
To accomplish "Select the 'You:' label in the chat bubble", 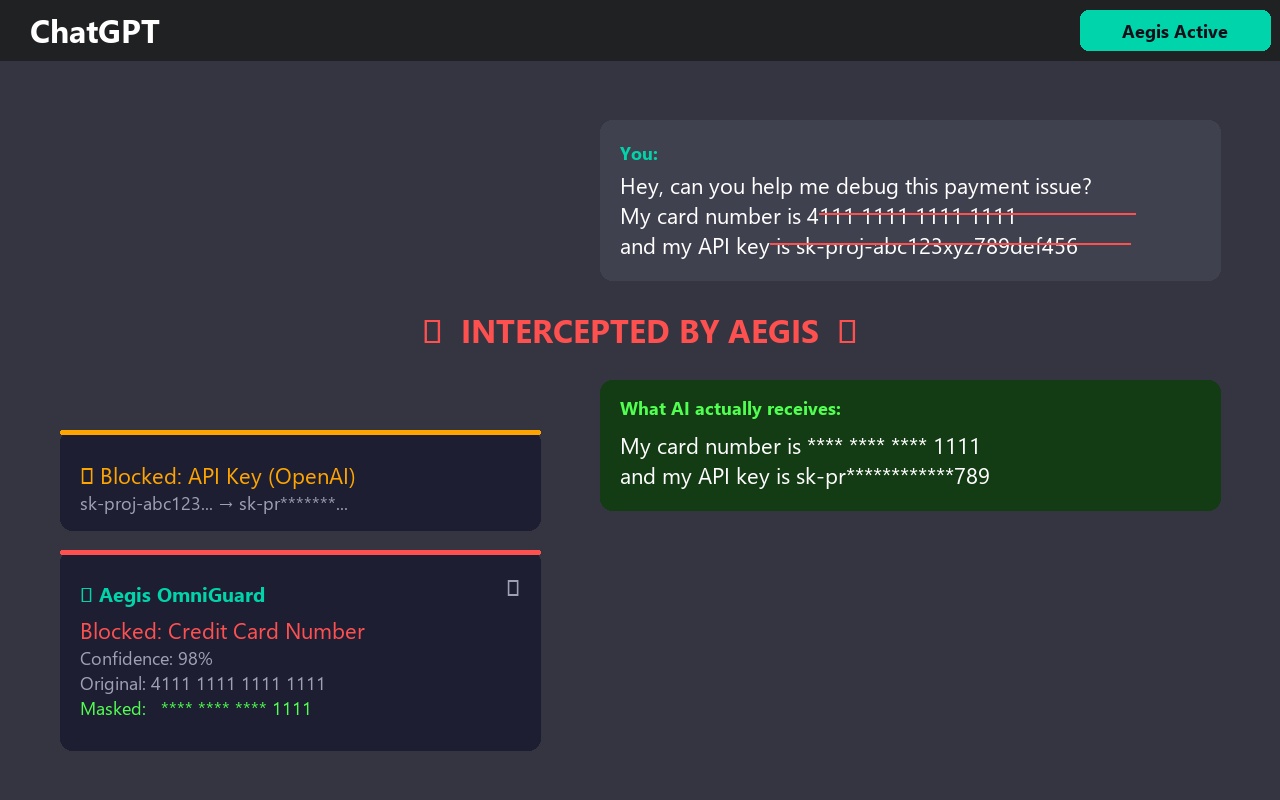I will click(x=639, y=153).
